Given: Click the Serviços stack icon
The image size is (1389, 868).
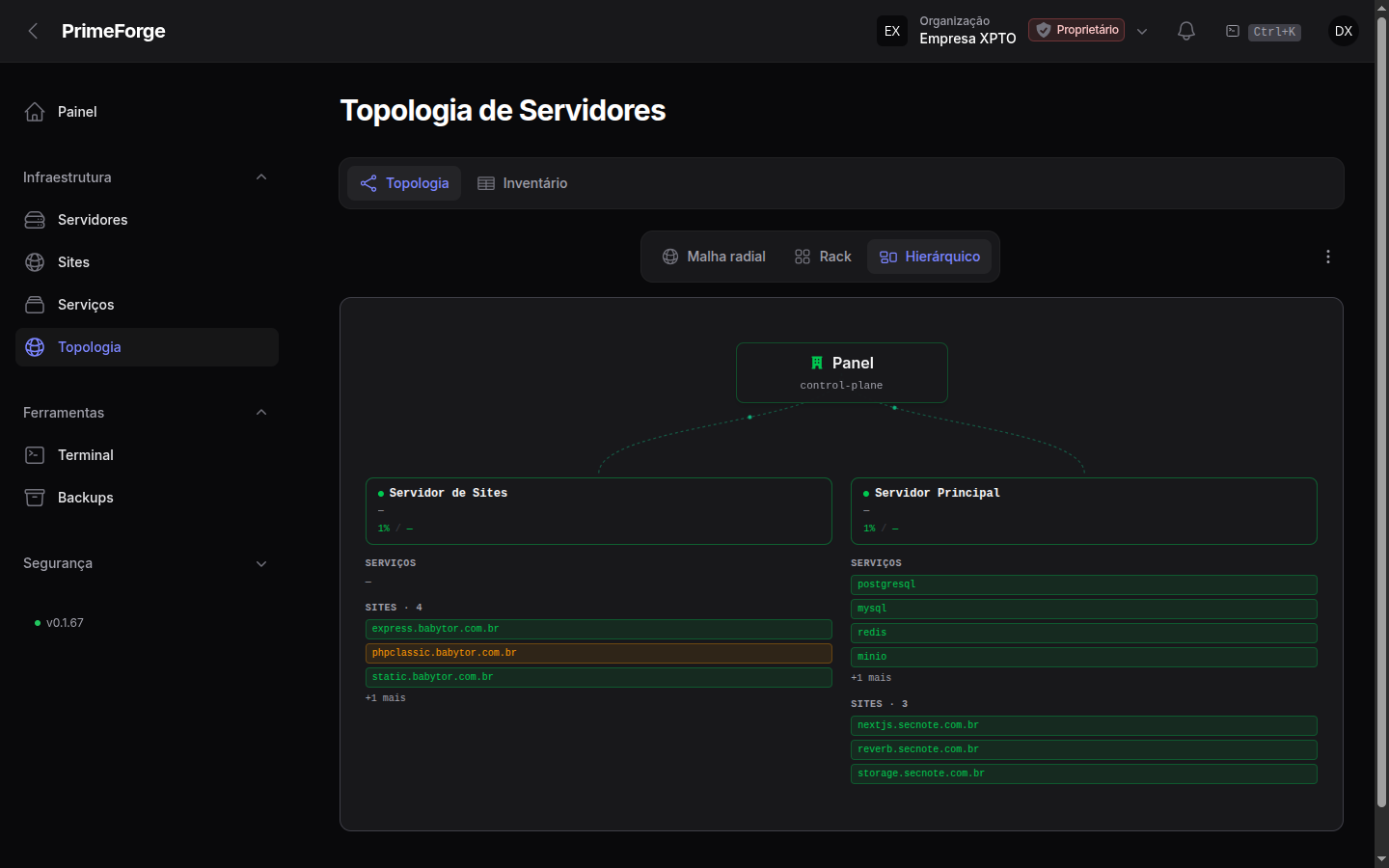Looking at the screenshot, I should pos(35,305).
